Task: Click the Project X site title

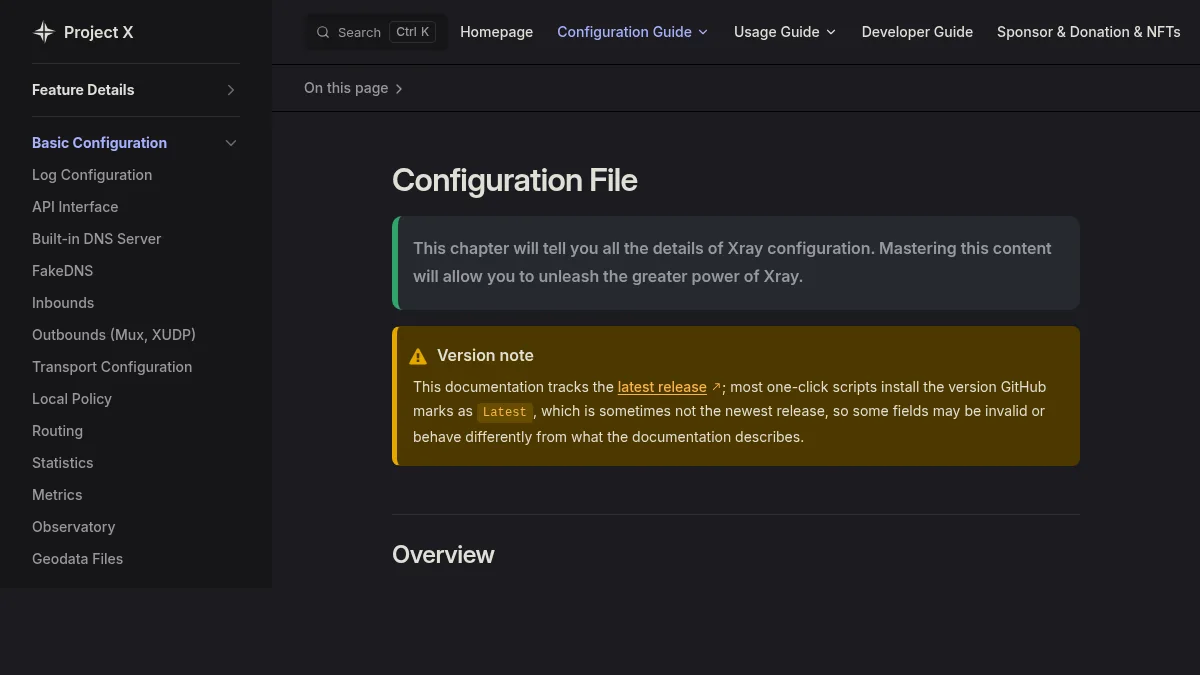Action: [x=98, y=32]
